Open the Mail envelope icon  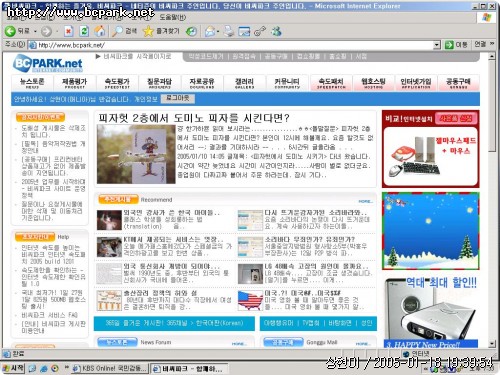(210, 31)
